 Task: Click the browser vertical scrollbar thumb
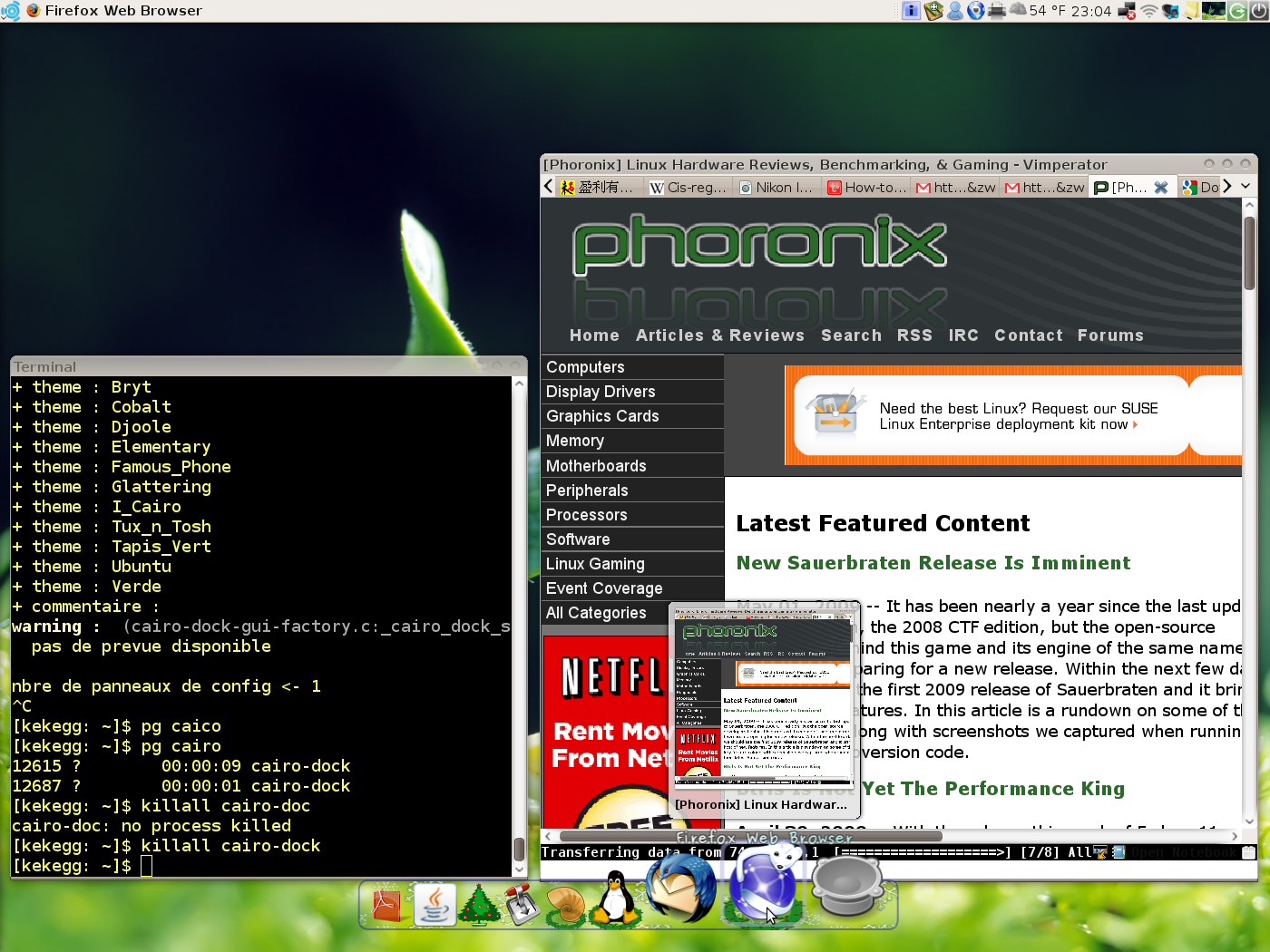1249,252
